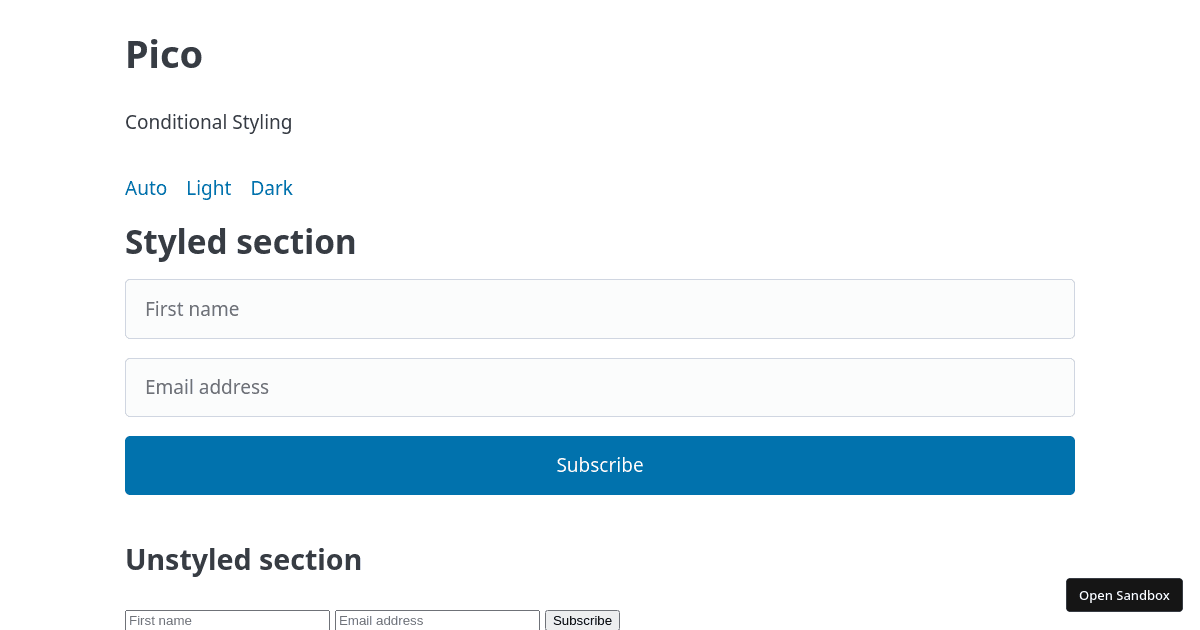Activate the Dark theme switcher link
1200x630 pixels.
click(271, 188)
